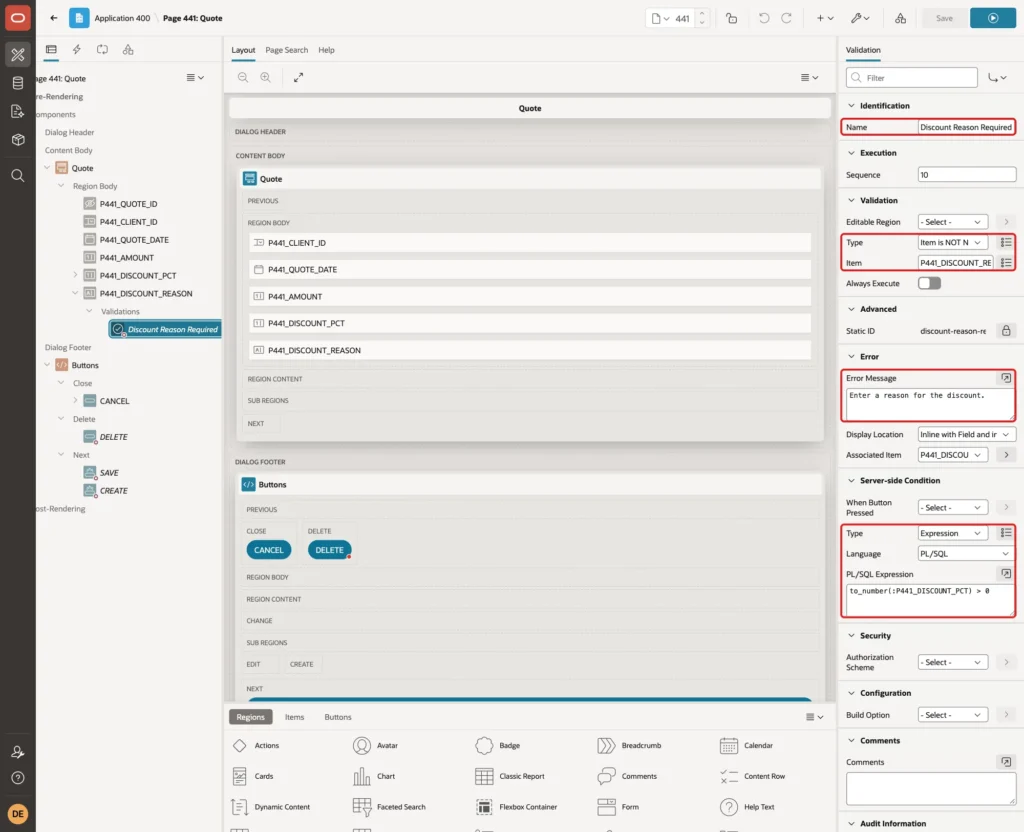
Task: Open the help question mark icon
Action: point(18,778)
